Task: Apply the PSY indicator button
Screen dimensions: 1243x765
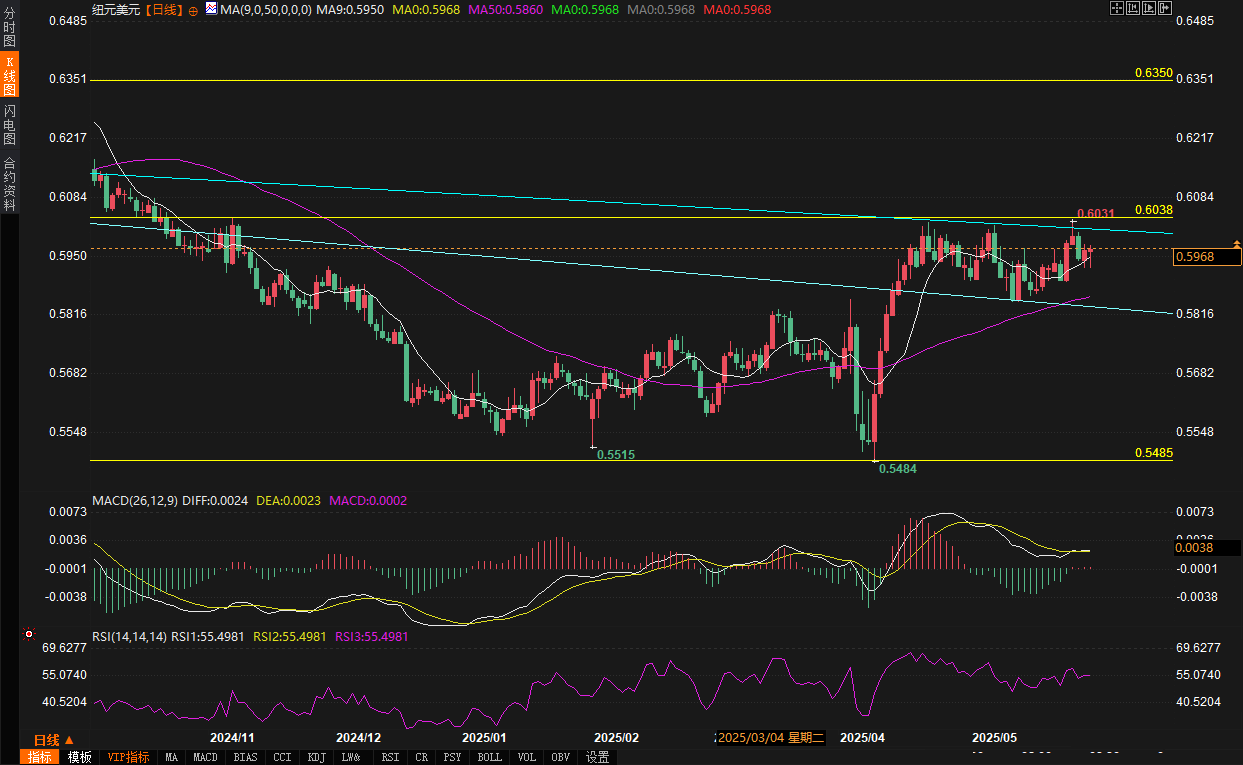Action: pos(453,757)
